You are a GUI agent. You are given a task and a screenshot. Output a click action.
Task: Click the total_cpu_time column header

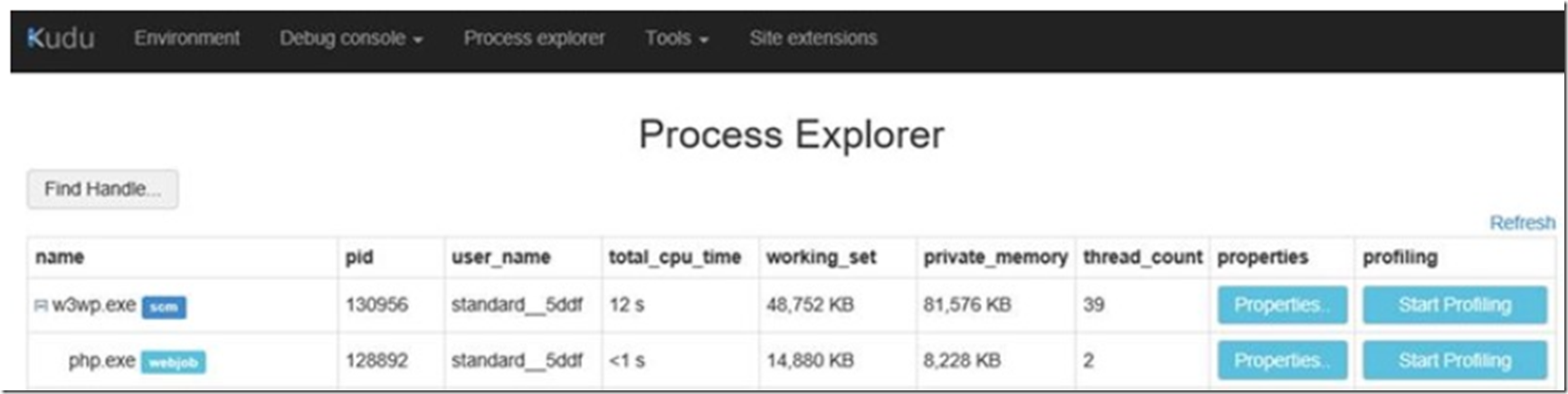675,258
